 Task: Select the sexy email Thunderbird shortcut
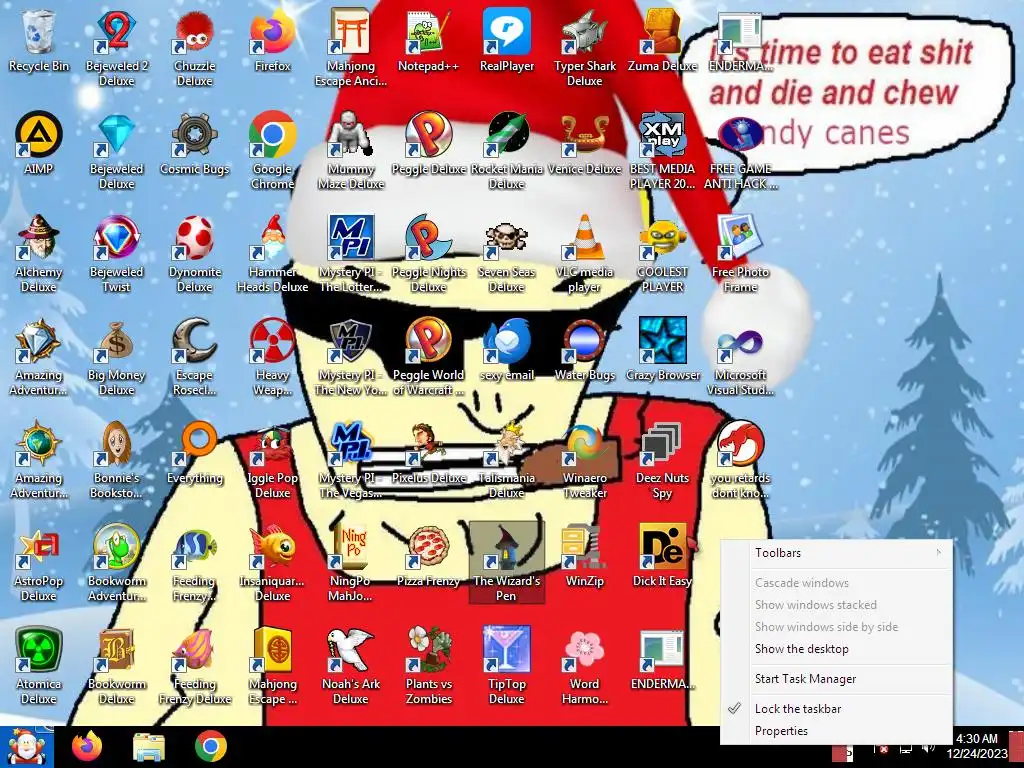click(x=507, y=350)
